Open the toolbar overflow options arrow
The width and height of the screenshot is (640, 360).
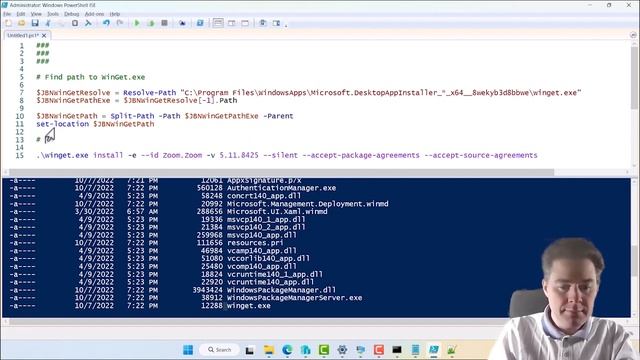click(286, 25)
